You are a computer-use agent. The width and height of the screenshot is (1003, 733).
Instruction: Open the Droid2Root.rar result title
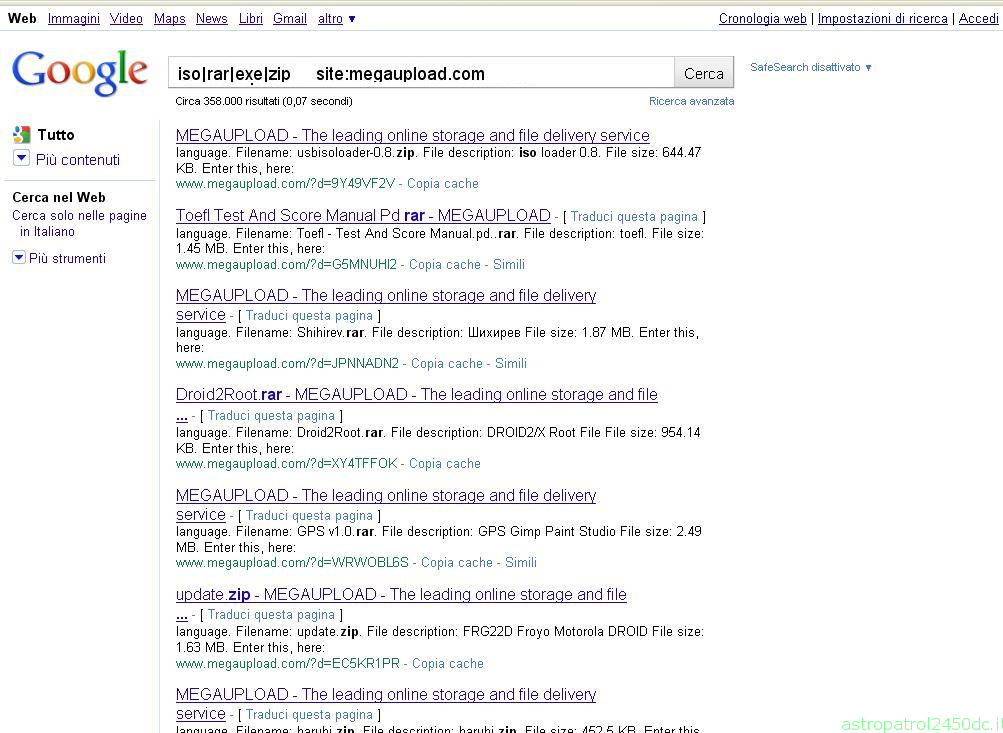[416, 395]
